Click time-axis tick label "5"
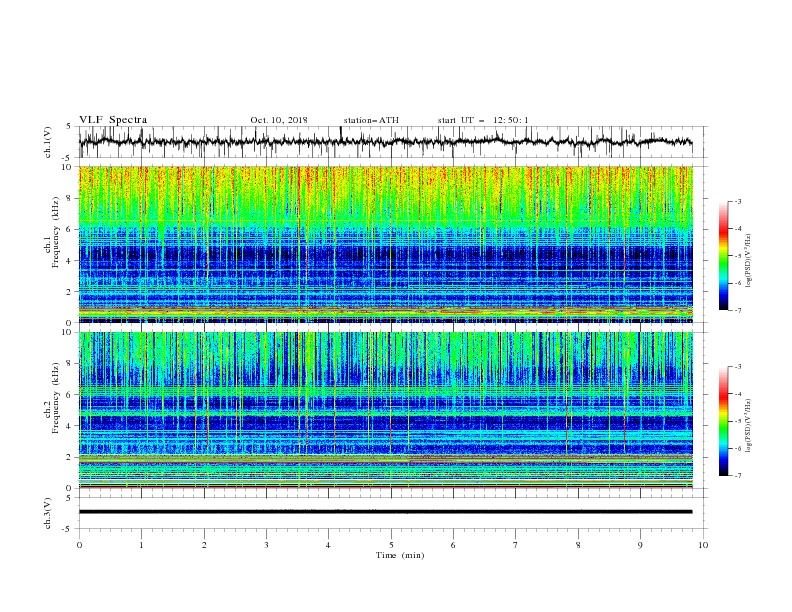Viewport: 792px width, 612px height. 391,545
